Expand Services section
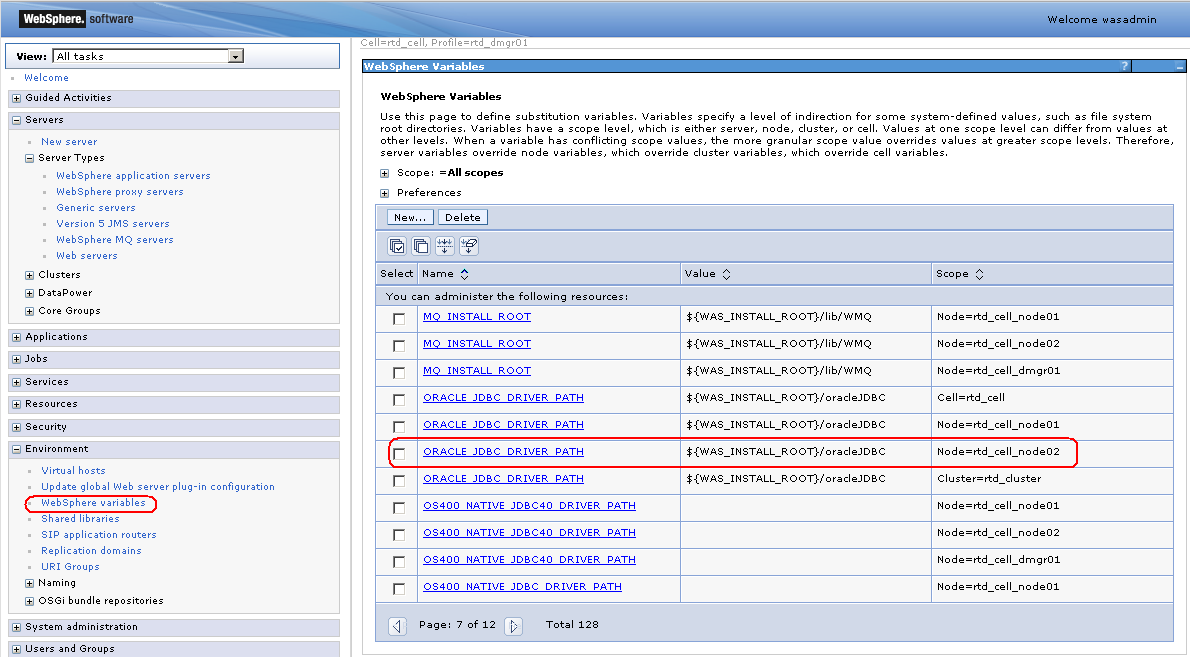The height and width of the screenshot is (657, 1190). pos(17,382)
